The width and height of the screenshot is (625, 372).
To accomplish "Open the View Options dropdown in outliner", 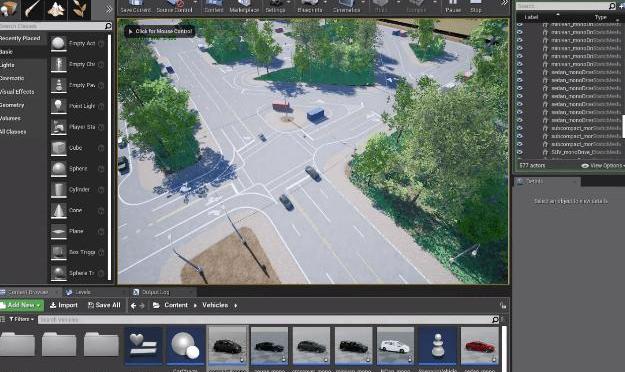I will click(x=603, y=165).
